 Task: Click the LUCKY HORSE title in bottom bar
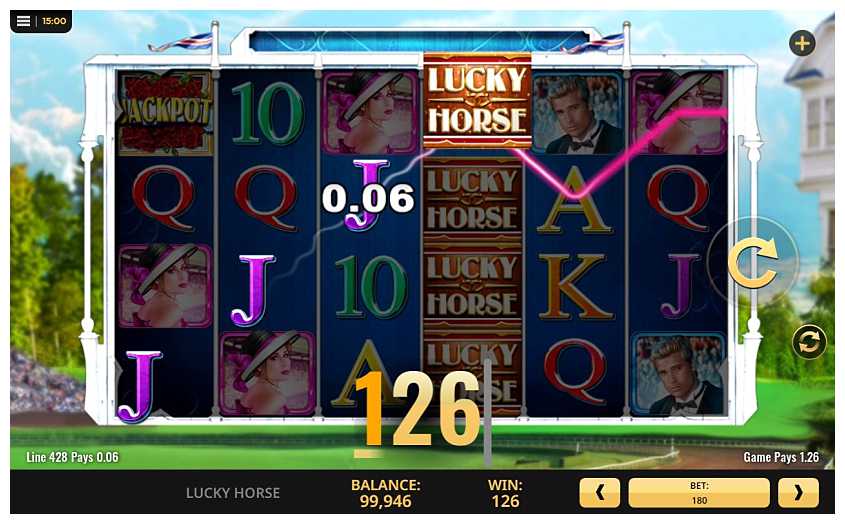[x=233, y=493]
